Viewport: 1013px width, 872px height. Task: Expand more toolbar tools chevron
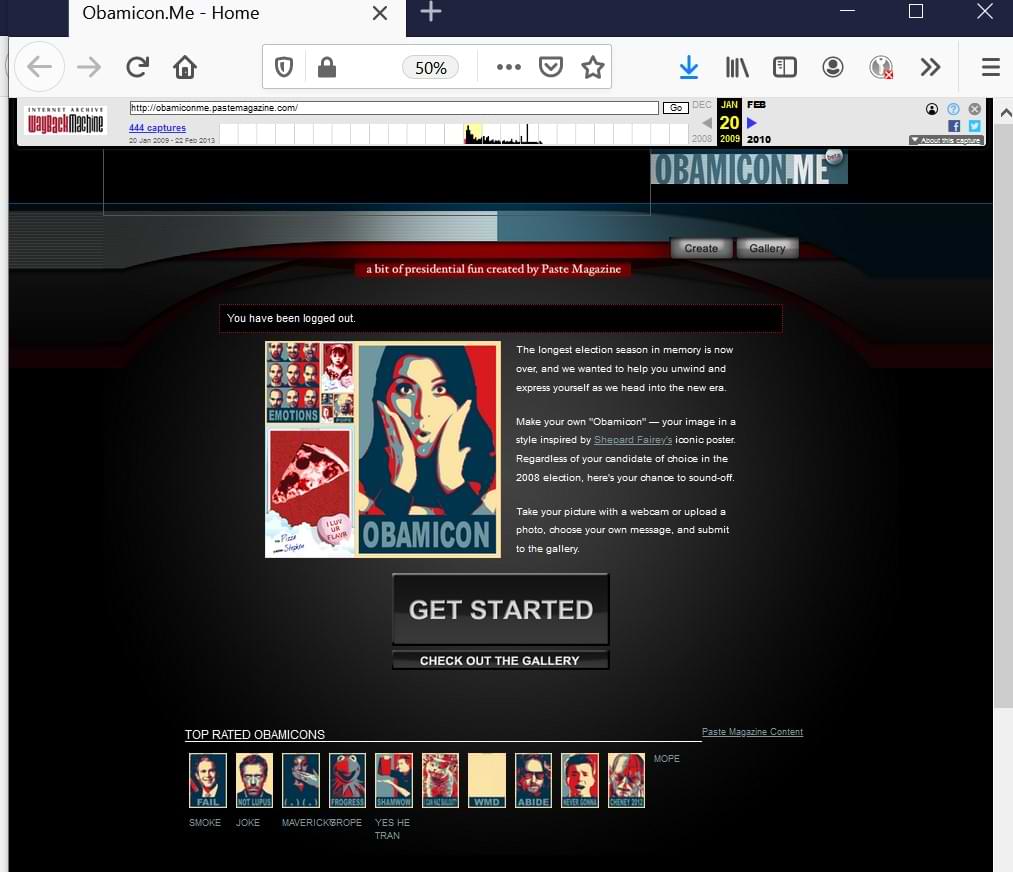point(930,67)
